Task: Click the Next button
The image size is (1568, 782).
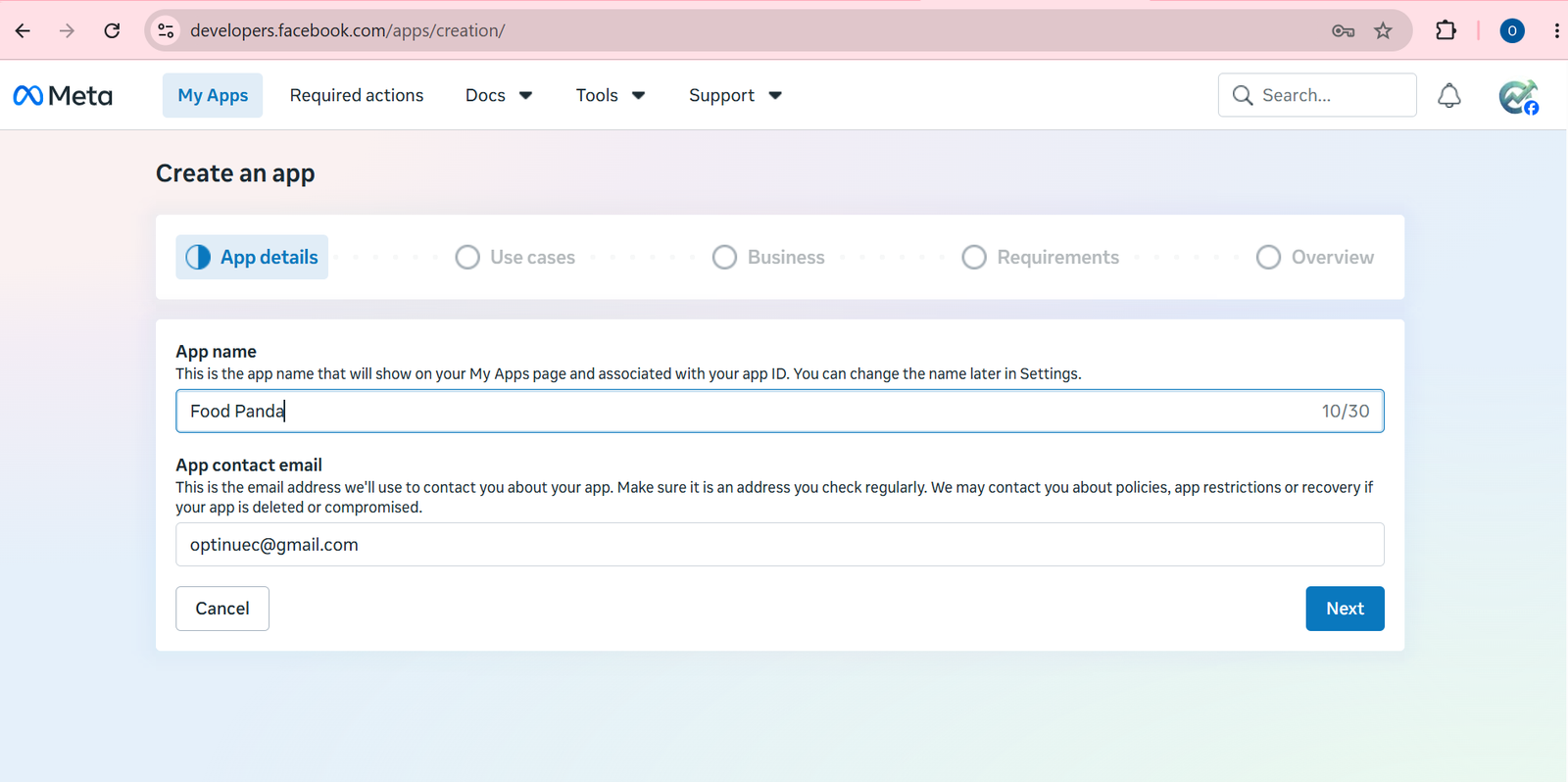Action: click(x=1345, y=609)
